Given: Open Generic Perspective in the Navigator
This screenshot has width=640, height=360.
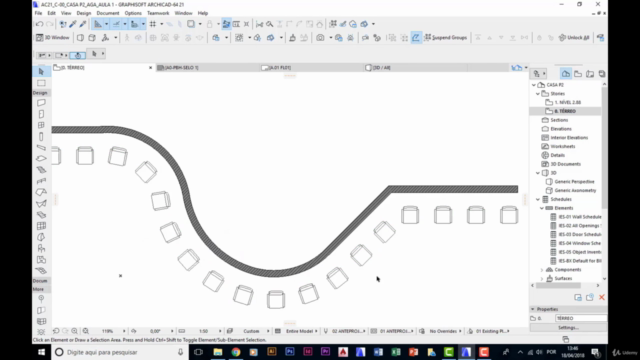Looking at the screenshot, I should click(574, 182).
